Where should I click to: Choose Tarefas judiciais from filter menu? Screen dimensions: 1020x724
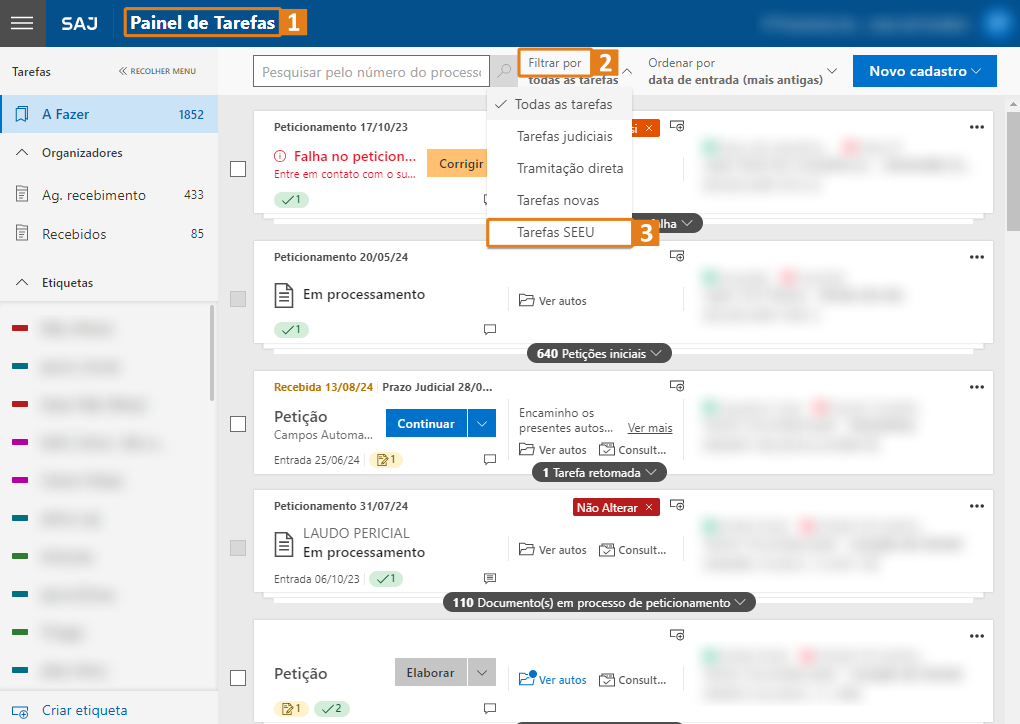564,136
